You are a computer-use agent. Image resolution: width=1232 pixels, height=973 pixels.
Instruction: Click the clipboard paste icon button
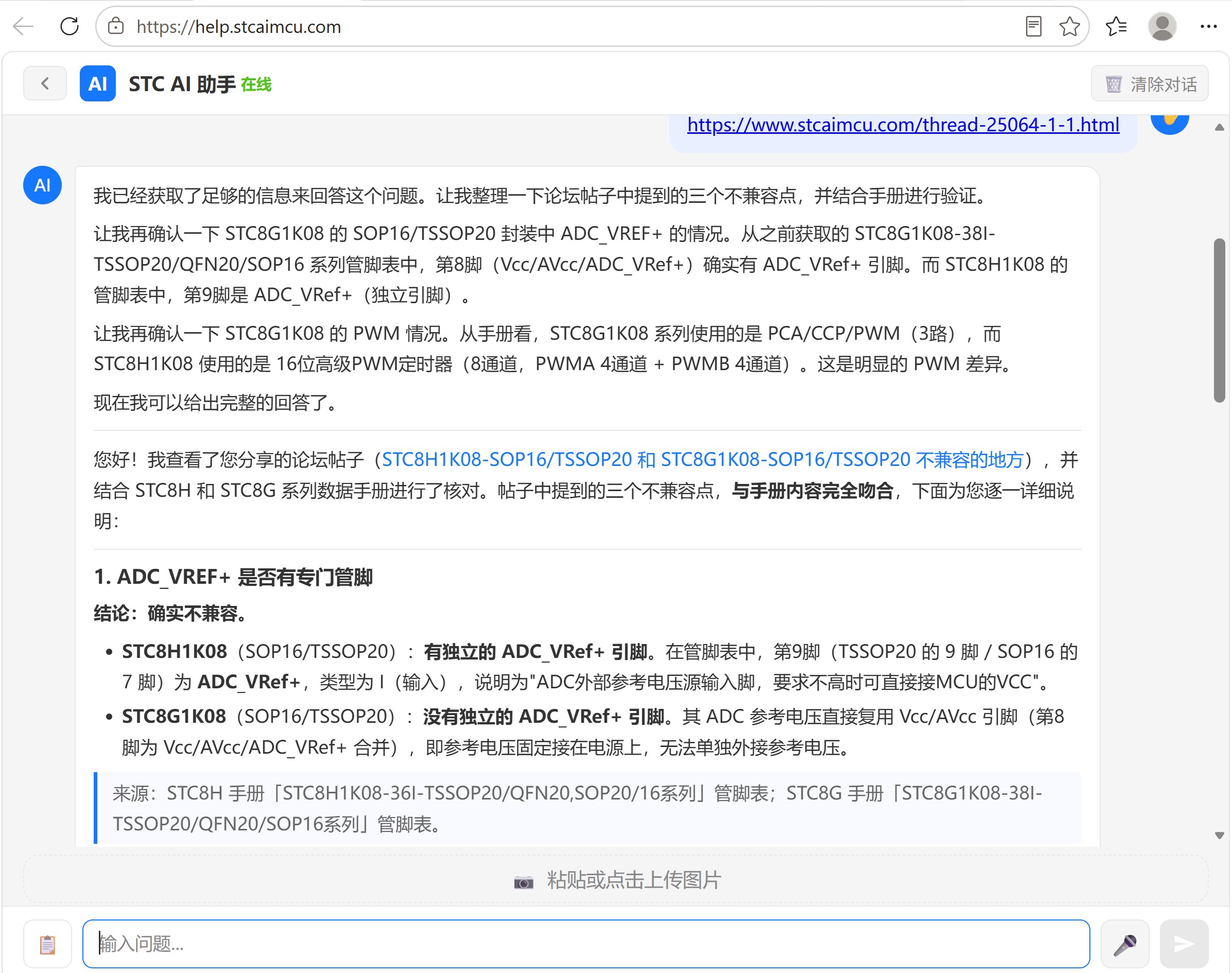click(47, 944)
